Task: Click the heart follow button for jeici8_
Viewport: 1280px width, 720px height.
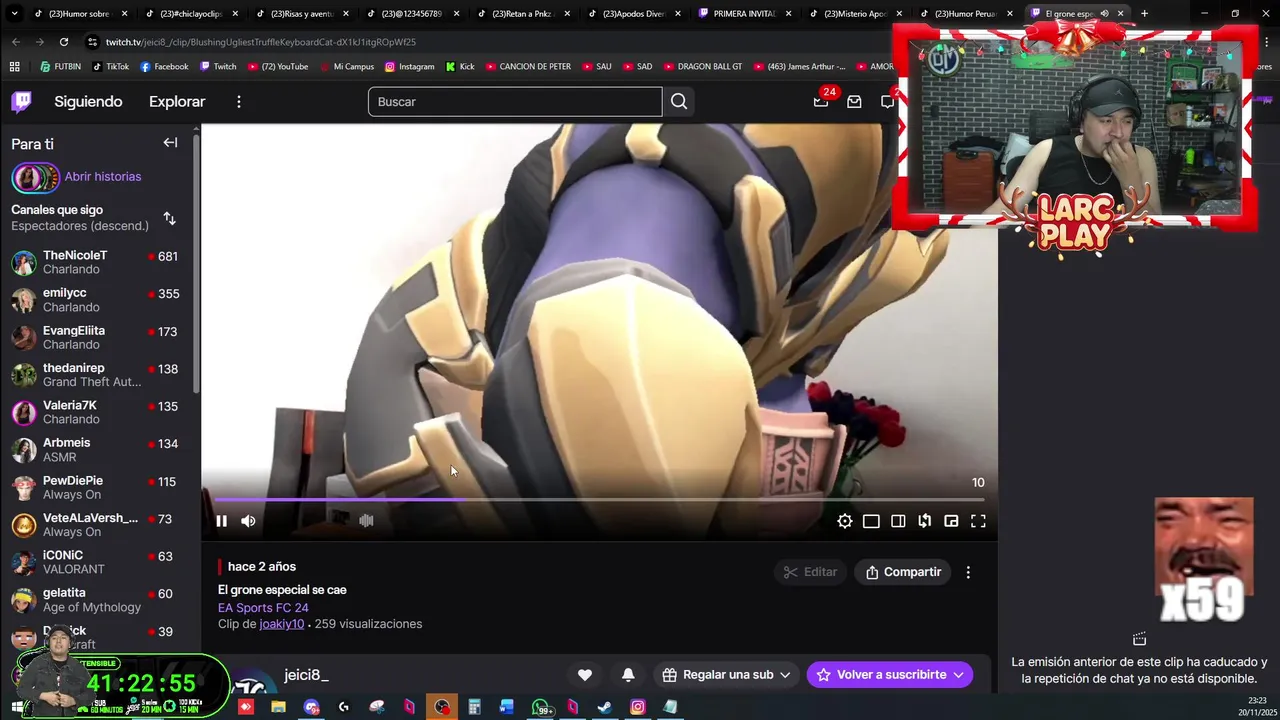Action: (585, 675)
